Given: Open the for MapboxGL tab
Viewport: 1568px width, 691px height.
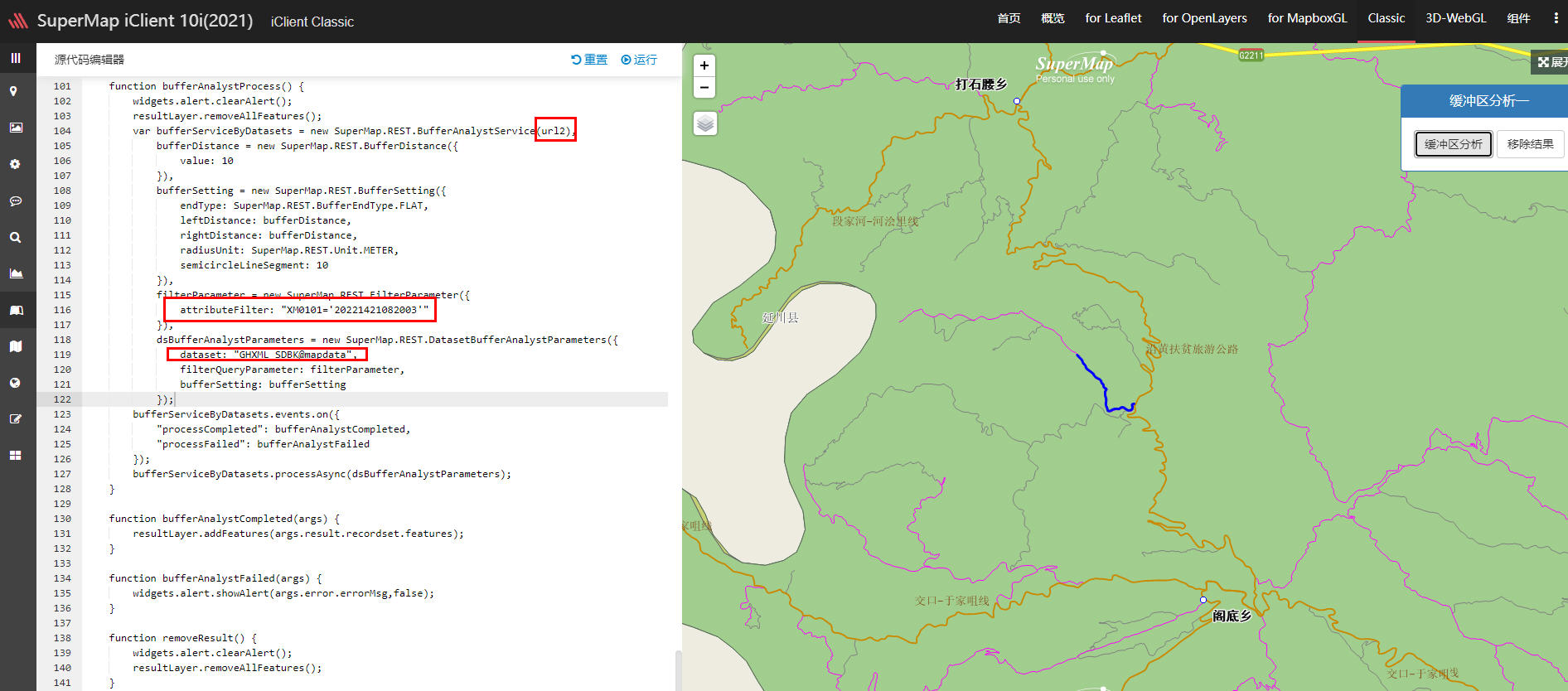Looking at the screenshot, I should click(x=1307, y=18).
